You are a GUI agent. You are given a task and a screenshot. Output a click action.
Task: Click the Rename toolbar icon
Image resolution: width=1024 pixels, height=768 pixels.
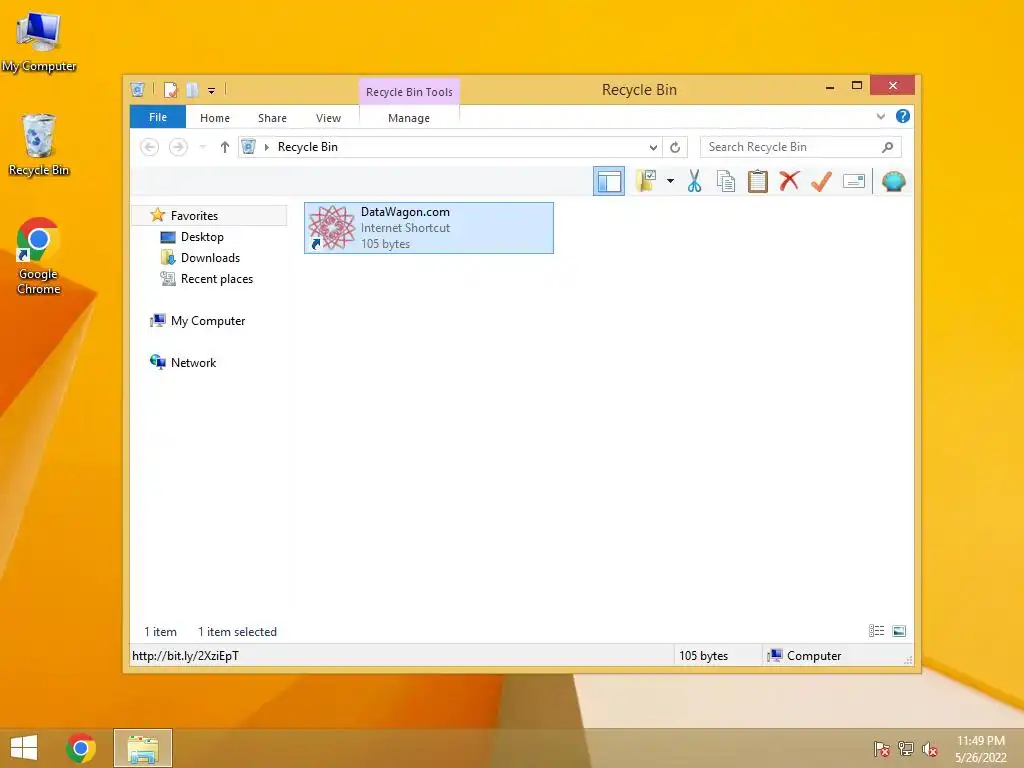pos(854,181)
